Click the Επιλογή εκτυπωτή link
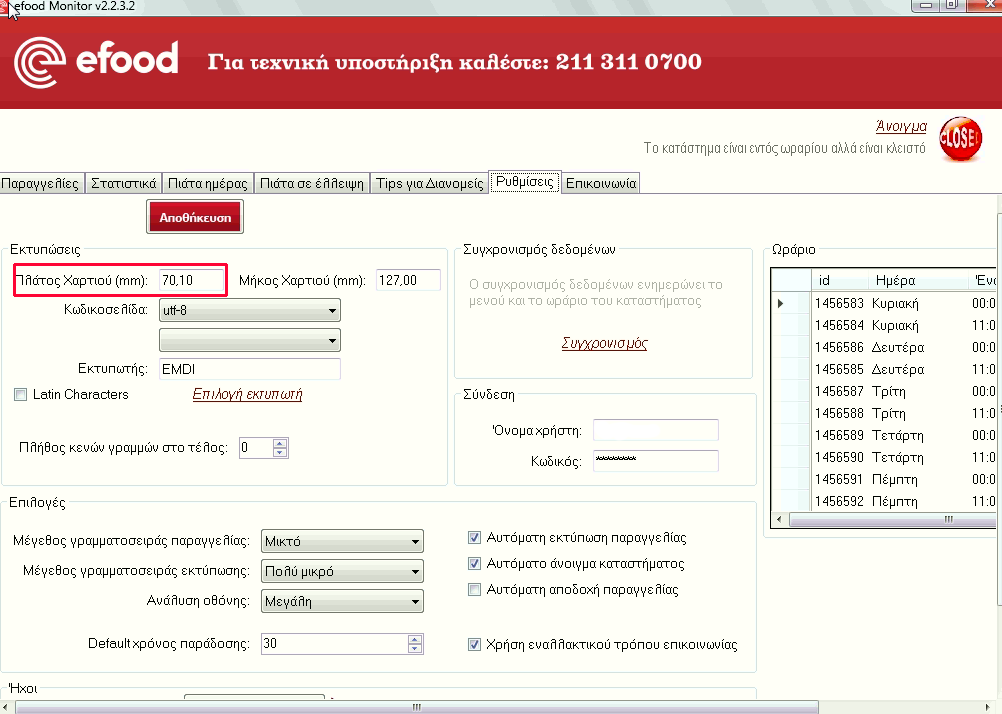 tap(247, 394)
